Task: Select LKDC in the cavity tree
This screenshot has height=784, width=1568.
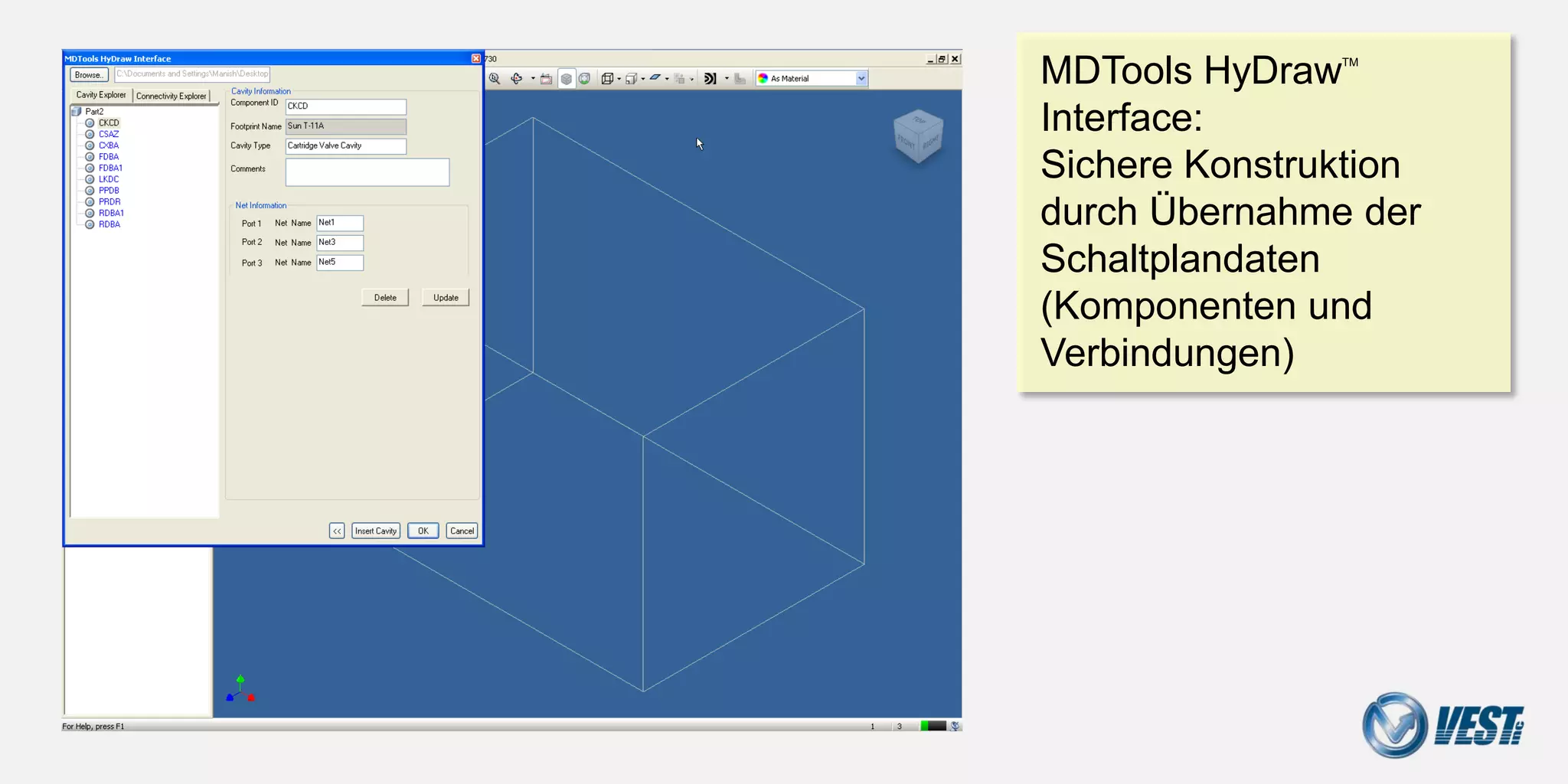Action: click(109, 180)
